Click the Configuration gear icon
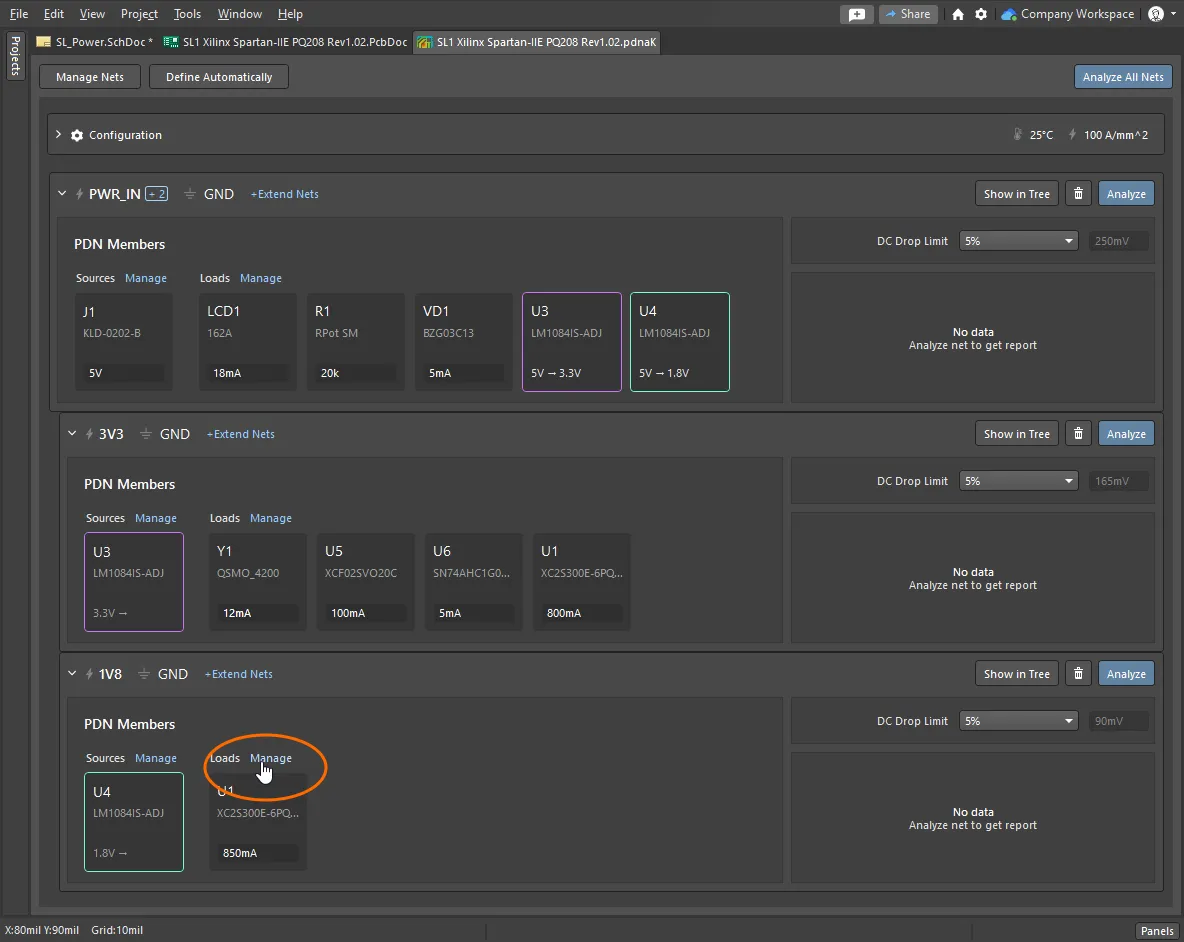This screenshot has width=1184, height=942. [x=76, y=135]
